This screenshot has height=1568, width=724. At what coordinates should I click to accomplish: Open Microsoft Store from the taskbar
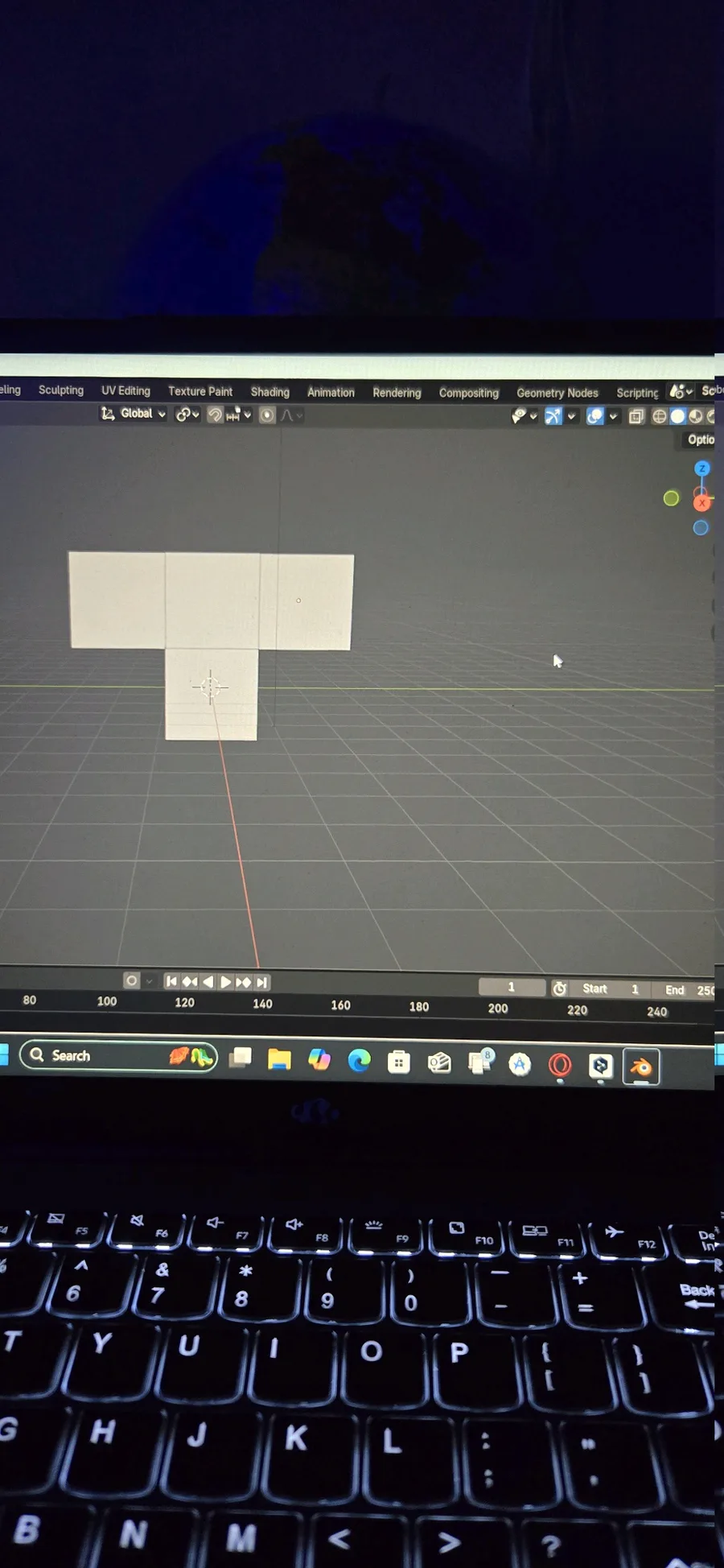pos(398,1063)
